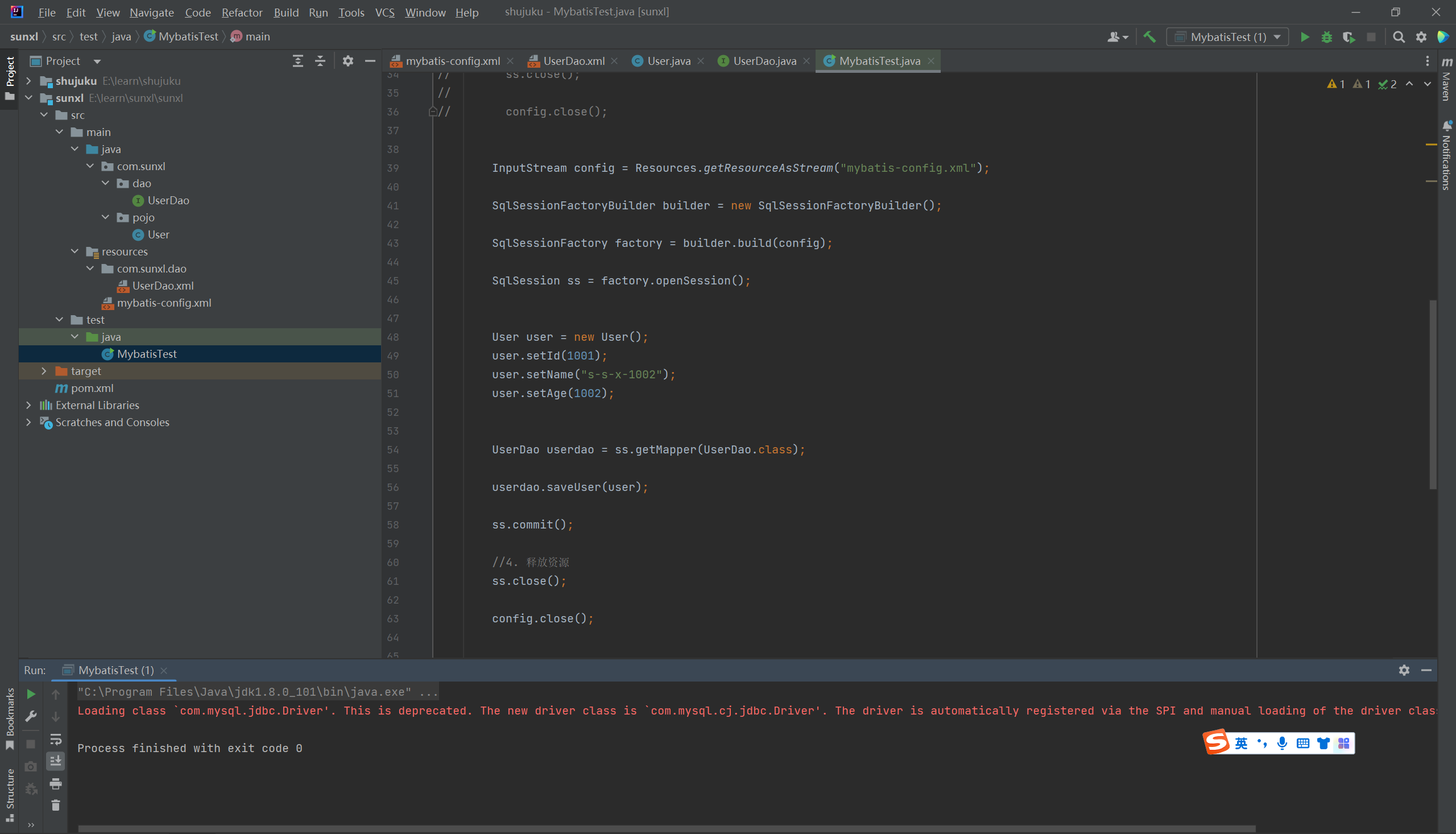1456x834 pixels.
Task: Toggle soft-wrap in Run console
Action: pyautogui.click(x=56, y=739)
